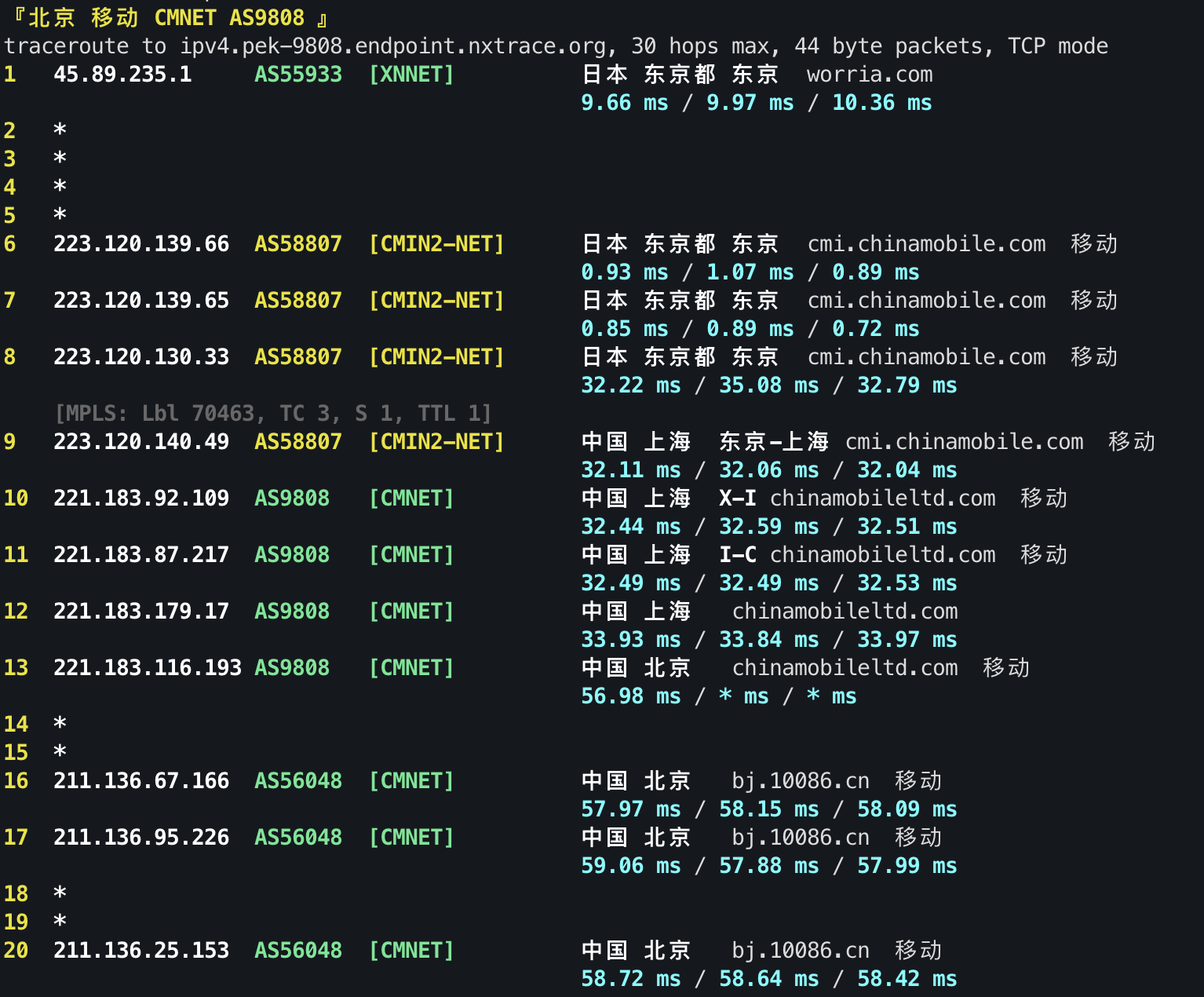Click cmi.chinamobile.com on hop 7
Image resolution: width=1204 pixels, height=997 pixels.
(926, 301)
